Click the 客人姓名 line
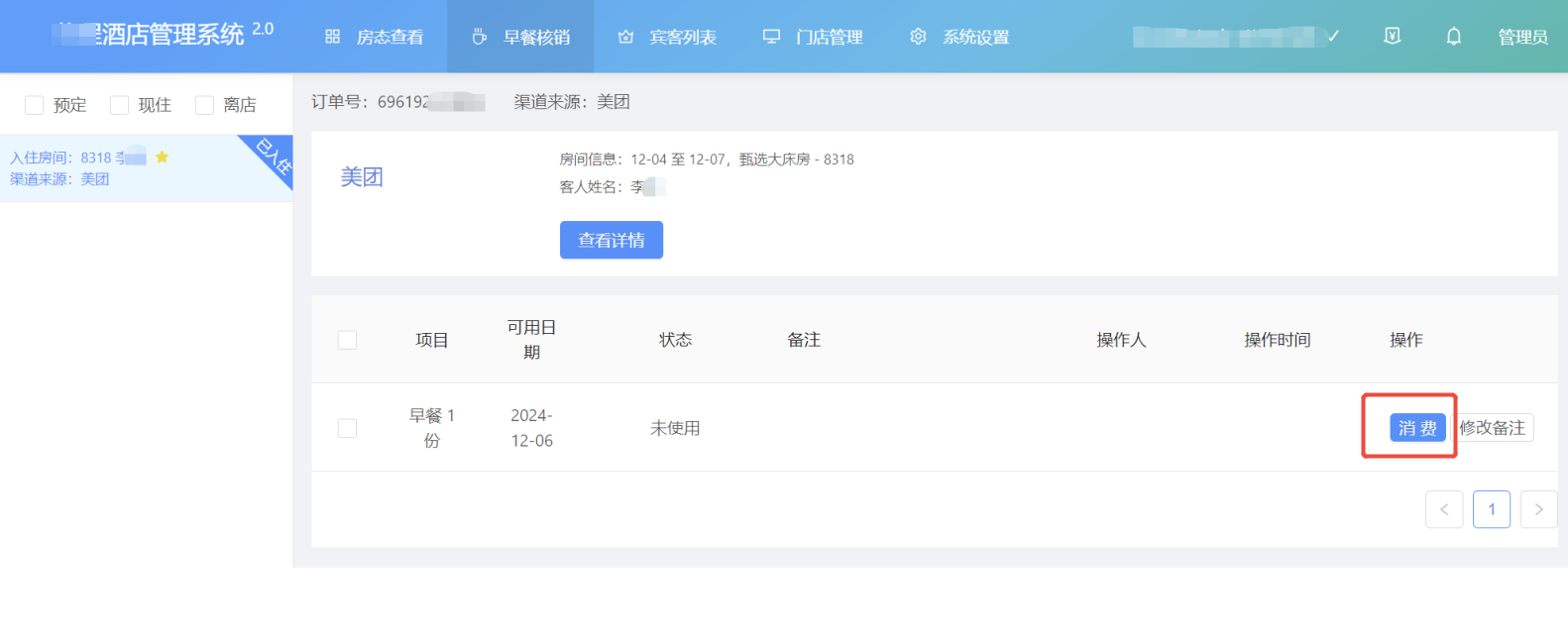1568x643 pixels. coord(613,186)
